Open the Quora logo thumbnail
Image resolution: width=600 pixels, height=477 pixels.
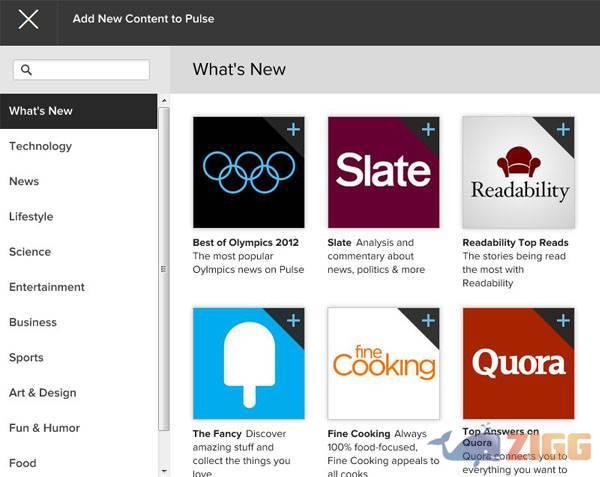point(518,363)
